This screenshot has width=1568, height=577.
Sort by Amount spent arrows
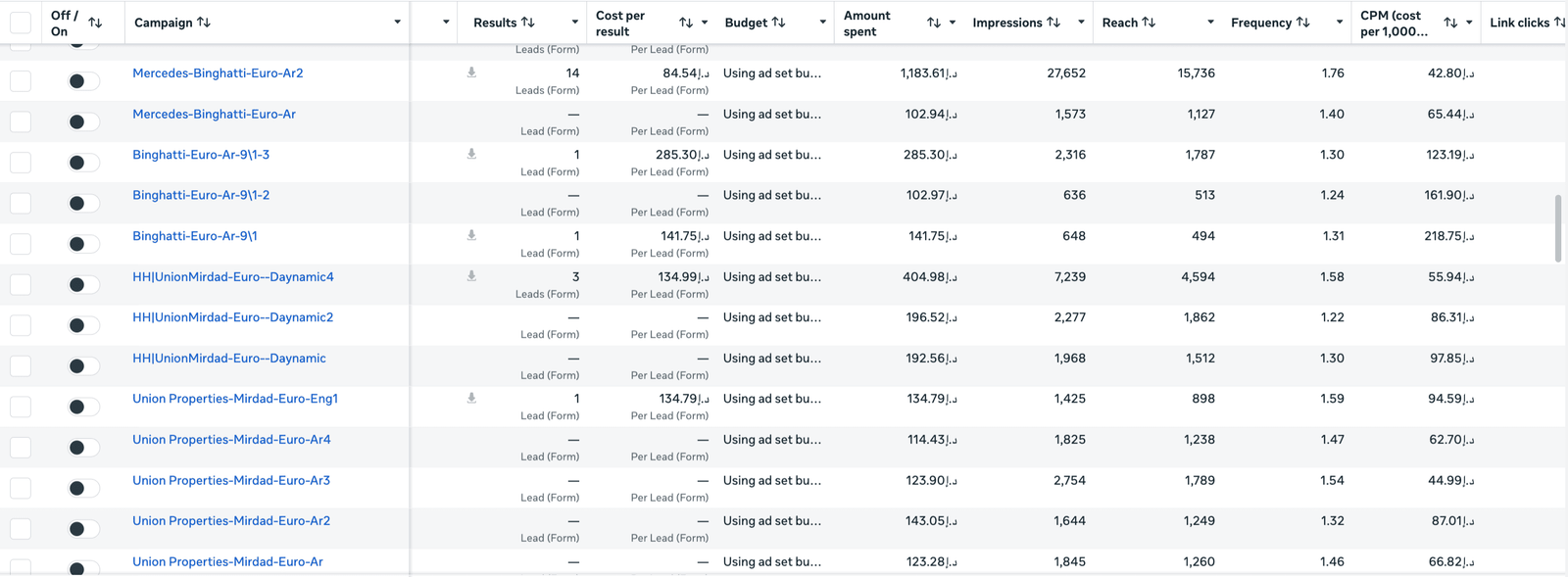[934, 22]
